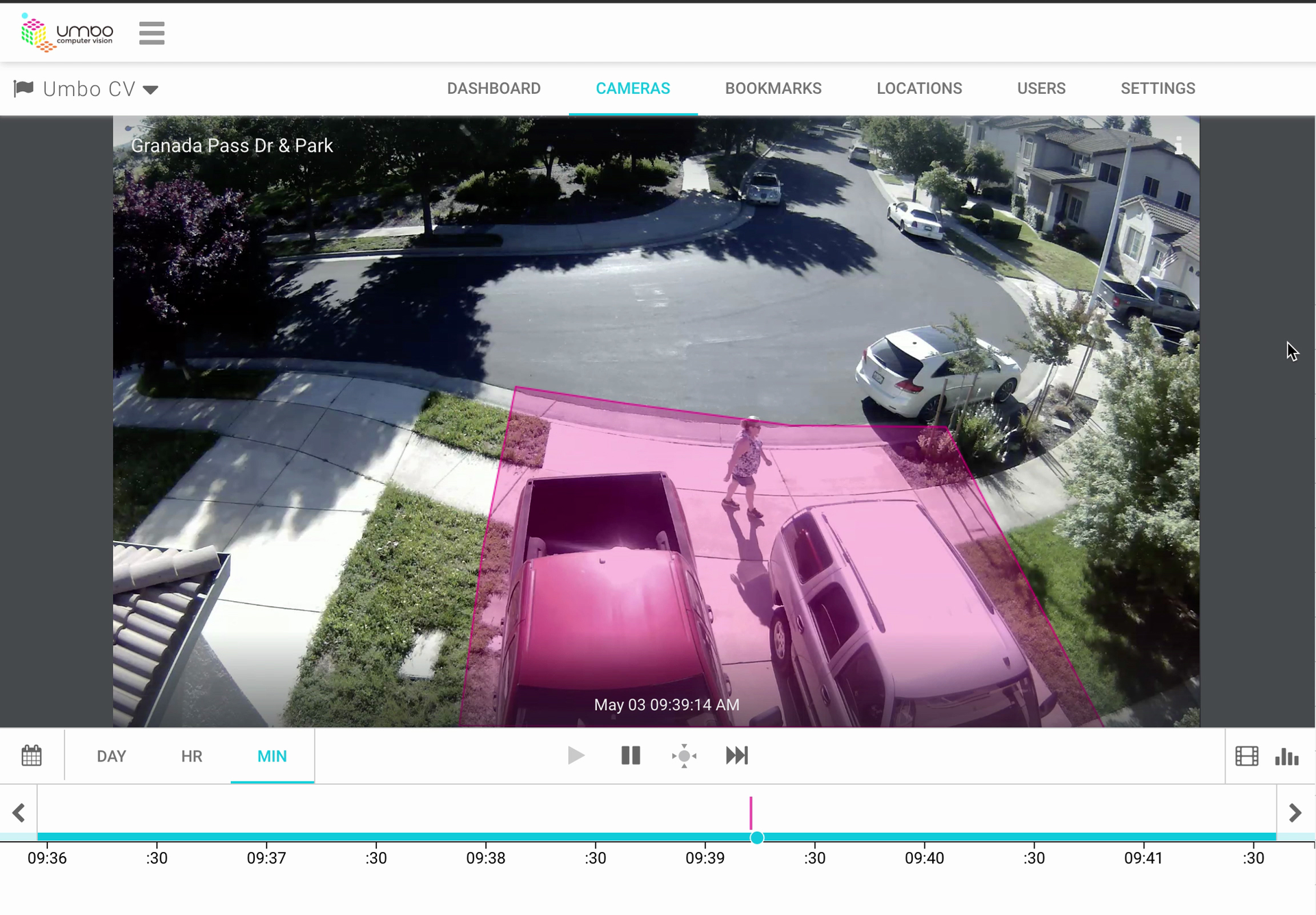Select the MIN timeline scale
This screenshot has width=1316, height=915.
click(271, 756)
